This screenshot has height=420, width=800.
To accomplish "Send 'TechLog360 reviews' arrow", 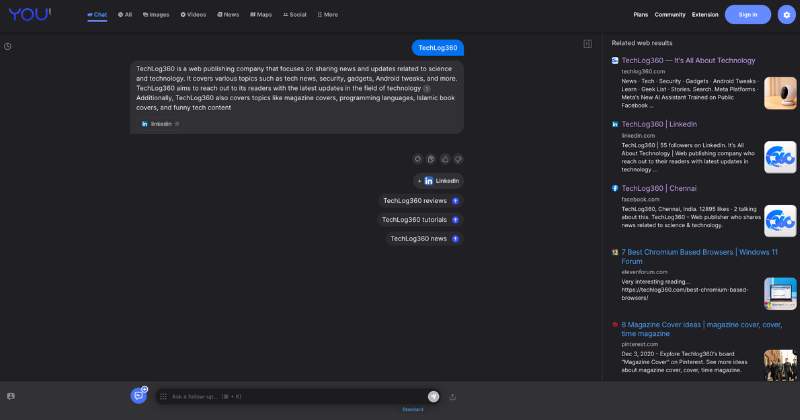I will click(x=456, y=201).
